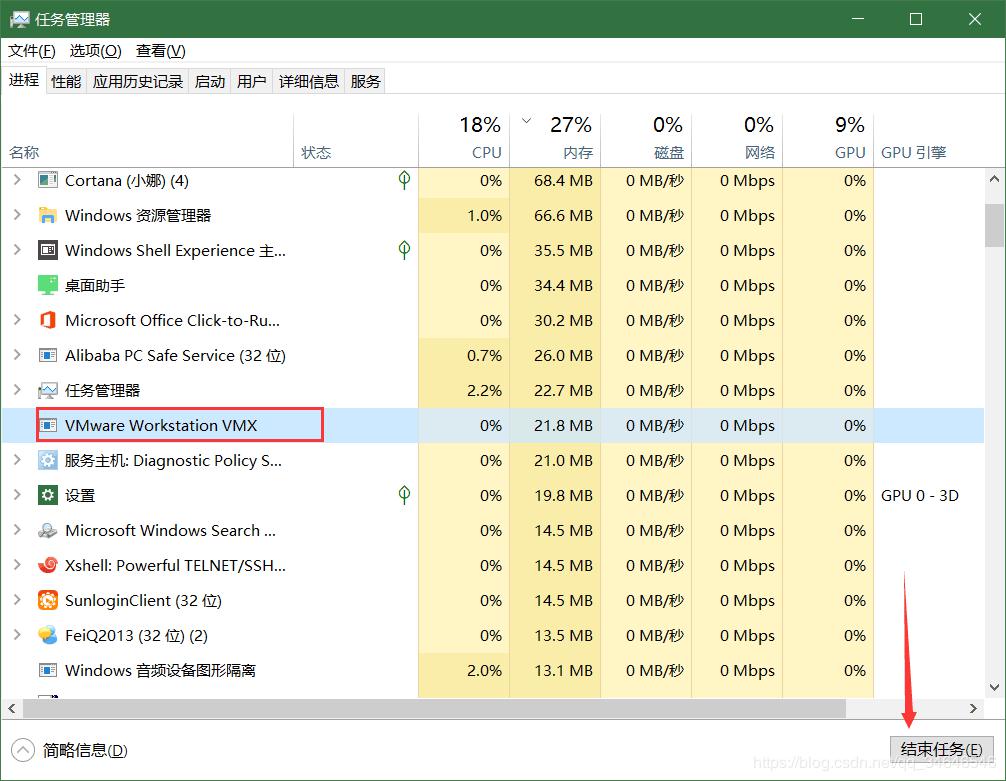Click the horizontal scrollbar left arrow
1006x781 pixels.
point(12,708)
